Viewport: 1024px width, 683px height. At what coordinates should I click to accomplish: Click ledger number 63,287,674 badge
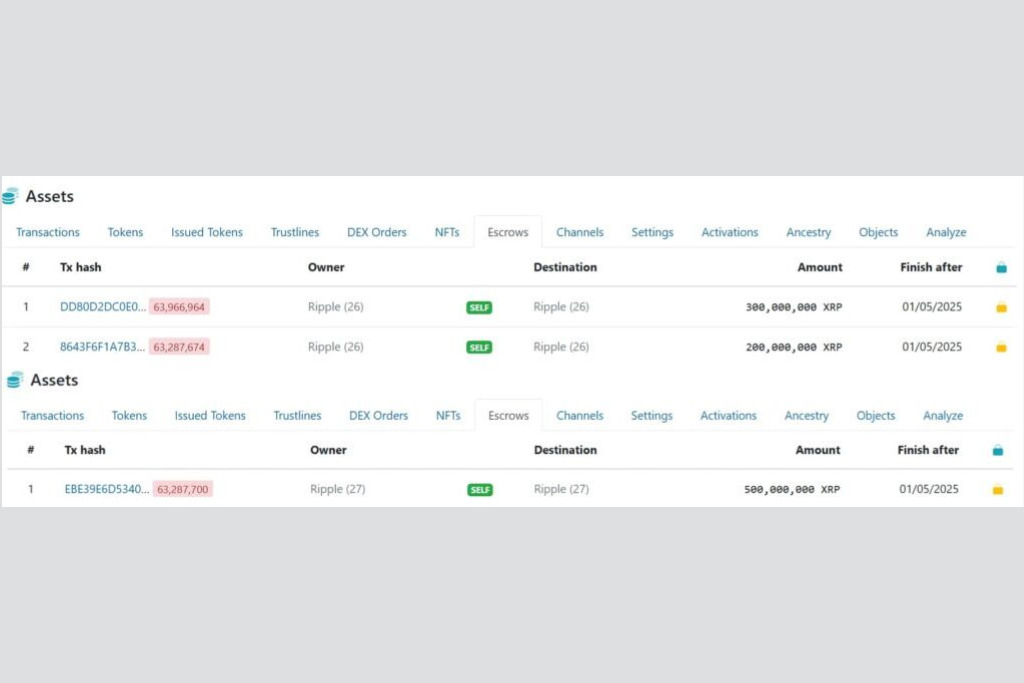click(179, 347)
